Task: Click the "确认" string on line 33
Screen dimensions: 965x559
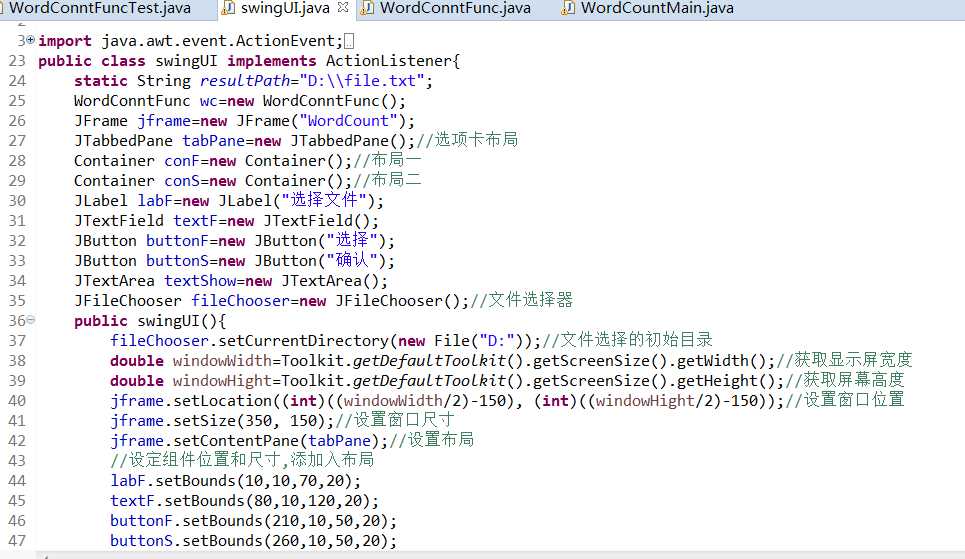Action: (x=351, y=260)
